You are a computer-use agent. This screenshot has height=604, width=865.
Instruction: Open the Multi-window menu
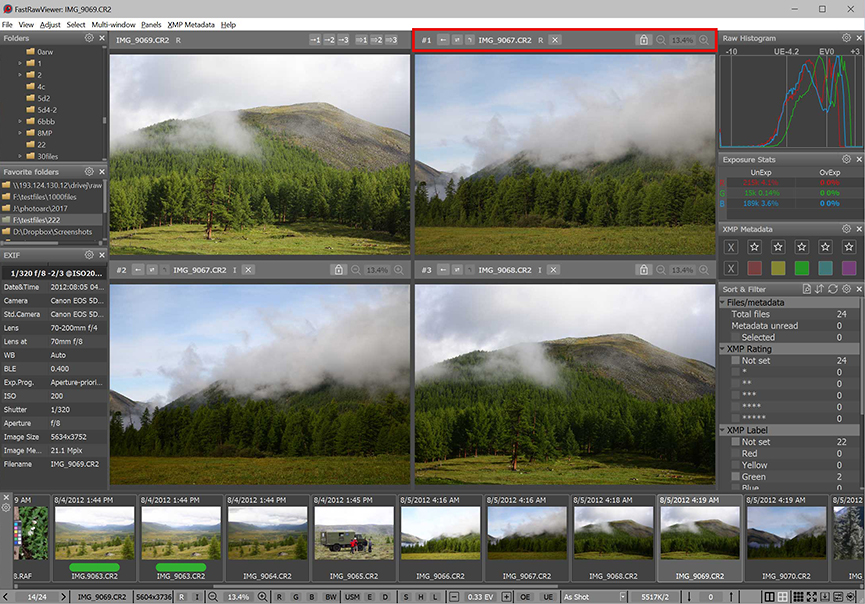[113, 24]
